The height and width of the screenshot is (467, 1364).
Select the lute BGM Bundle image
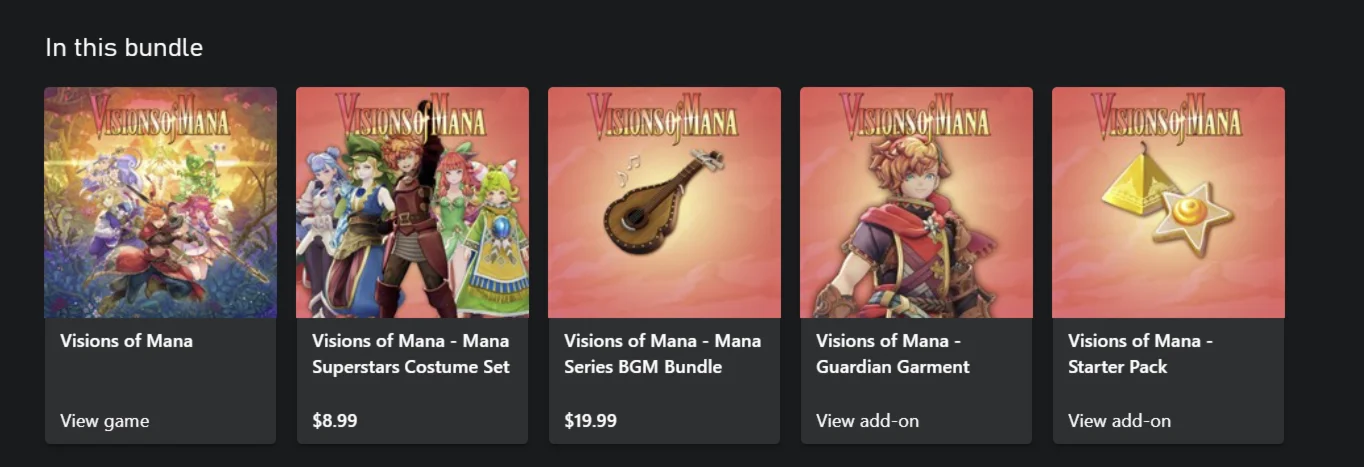click(x=664, y=205)
